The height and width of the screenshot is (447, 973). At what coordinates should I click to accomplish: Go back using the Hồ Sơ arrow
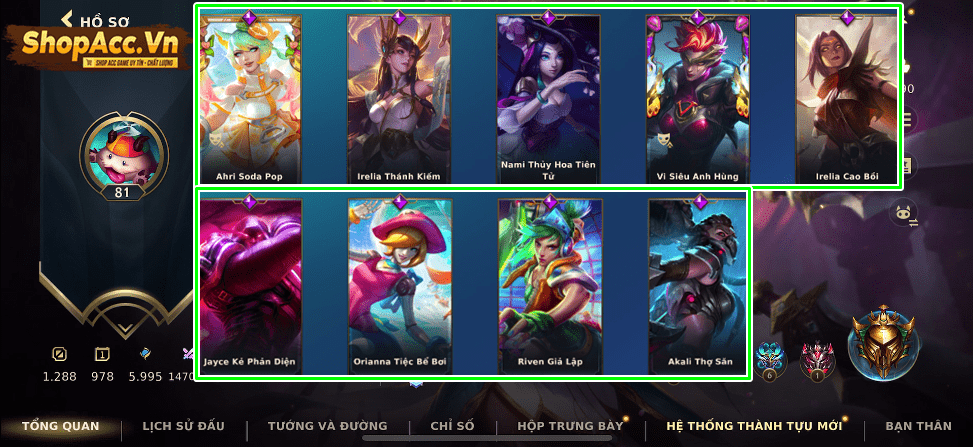pos(67,19)
